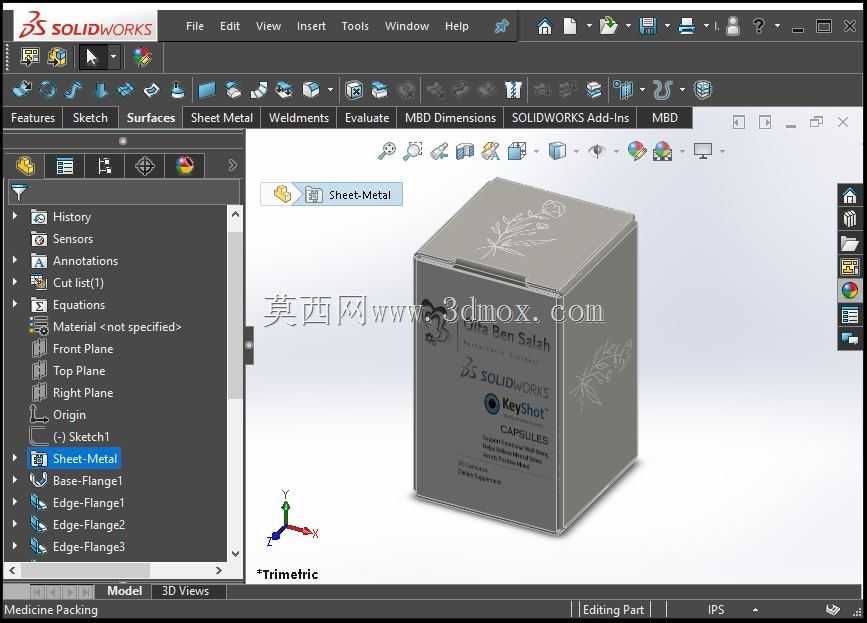Open the Appearances color ball in toolbar
Image resolution: width=867 pixels, height=623 pixels.
(x=142, y=57)
